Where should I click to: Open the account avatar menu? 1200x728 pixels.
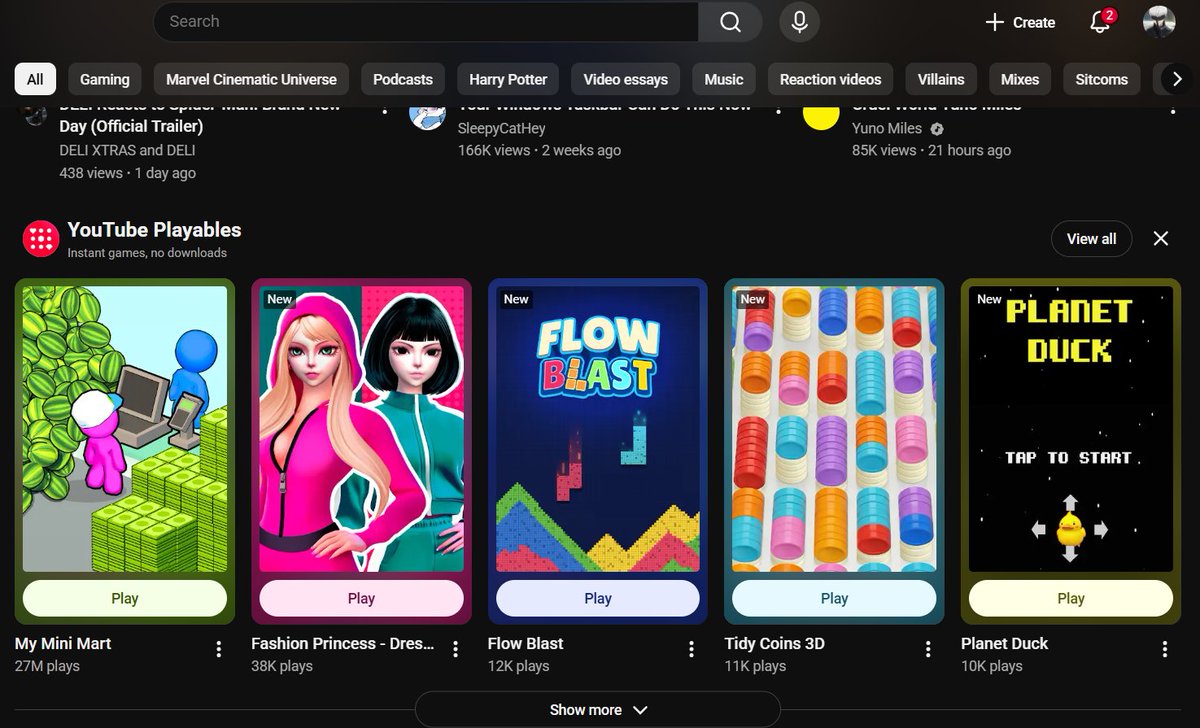(1159, 22)
